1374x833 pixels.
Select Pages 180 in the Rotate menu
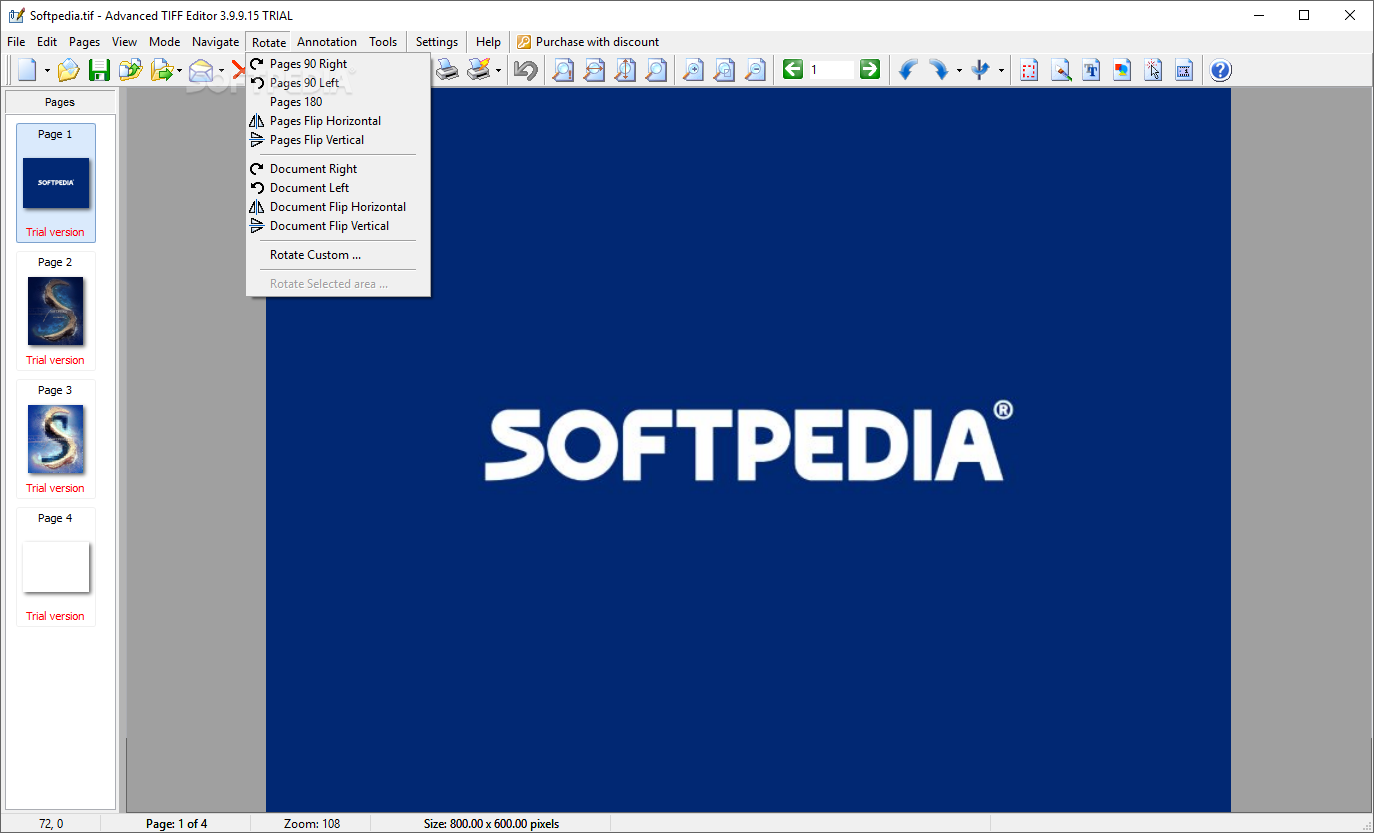(339, 102)
